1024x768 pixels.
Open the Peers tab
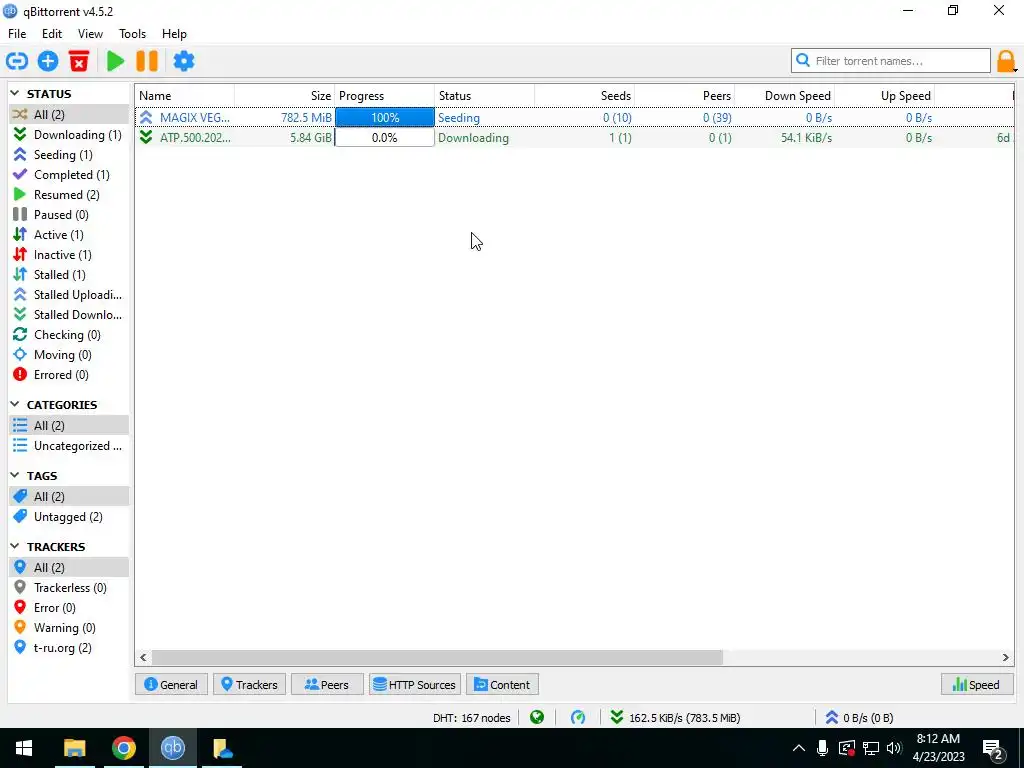point(327,684)
